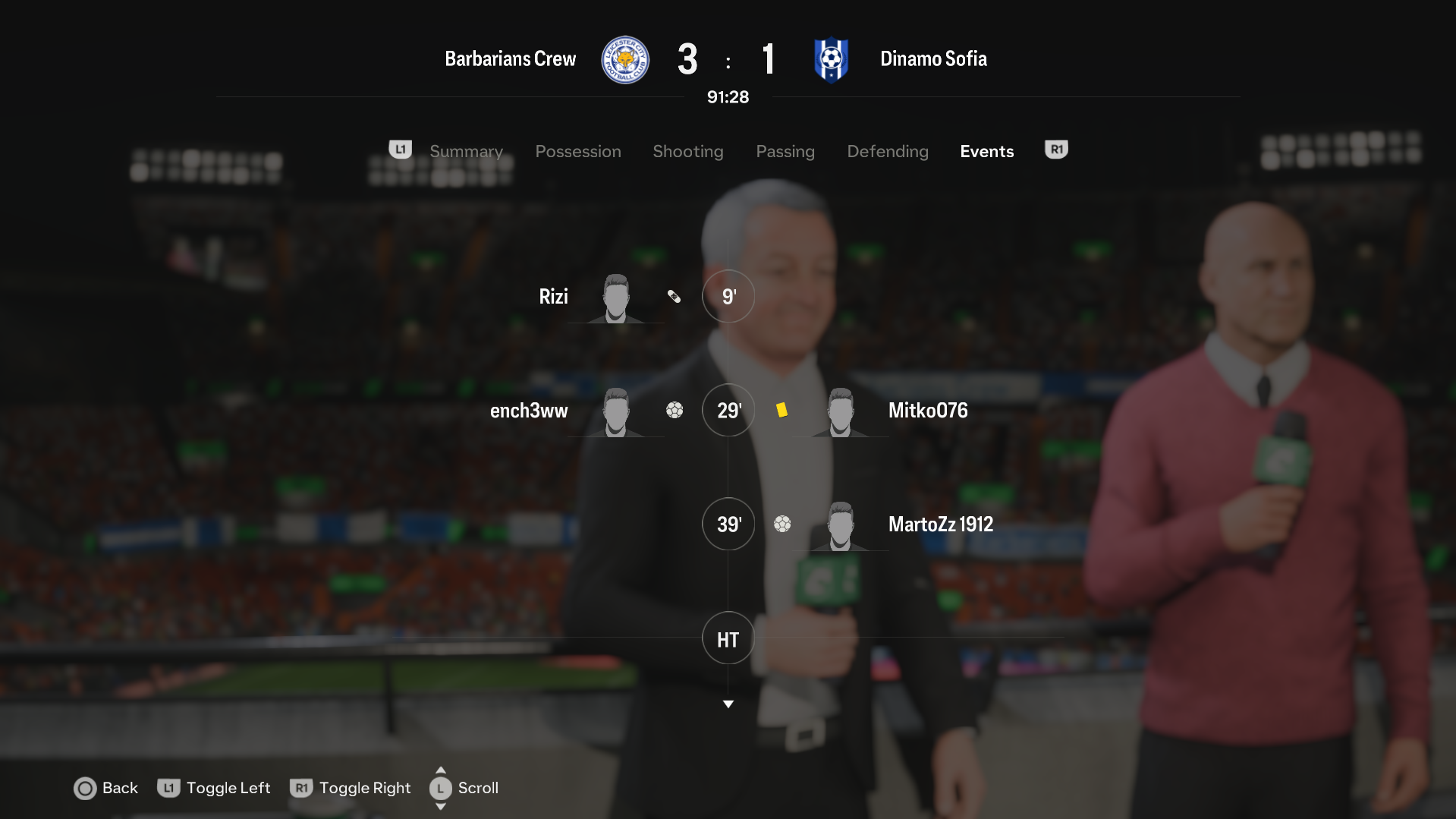Click the Toggle Right button

coord(351,789)
